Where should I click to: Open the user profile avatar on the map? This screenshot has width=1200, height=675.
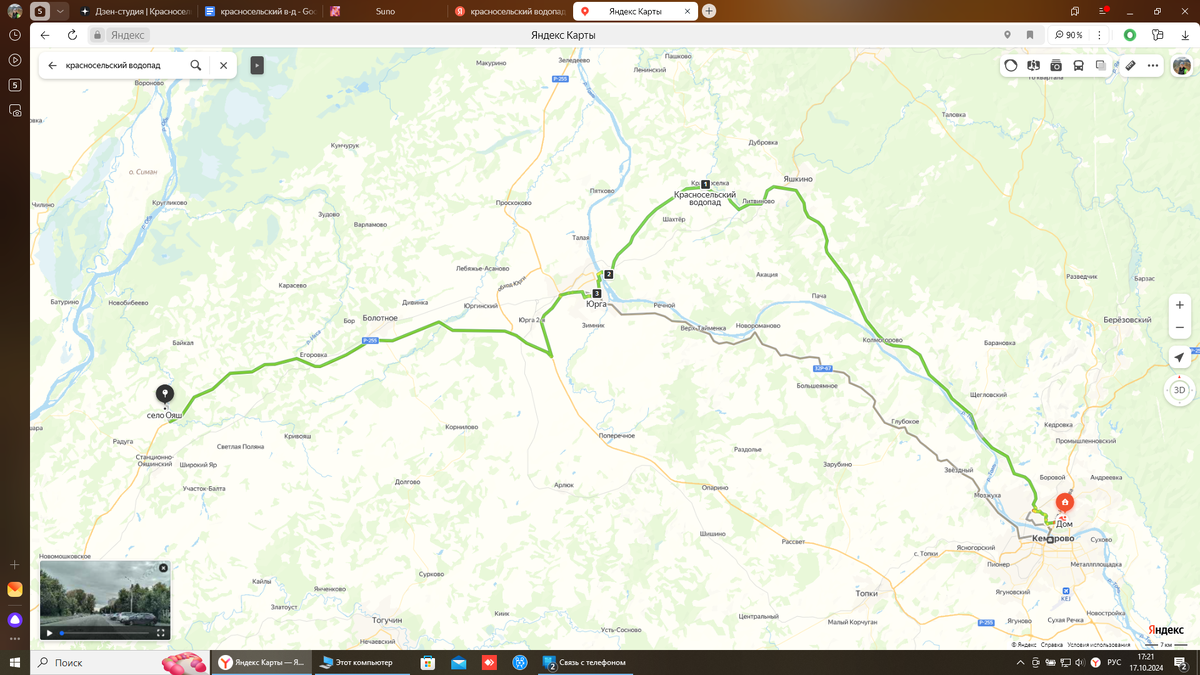pyautogui.click(x=1182, y=65)
